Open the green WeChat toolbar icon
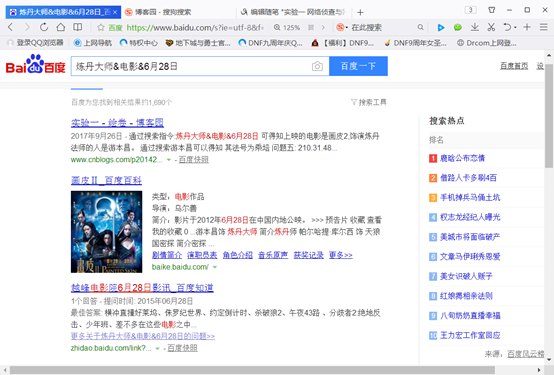554x375 pixels. tap(458, 28)
